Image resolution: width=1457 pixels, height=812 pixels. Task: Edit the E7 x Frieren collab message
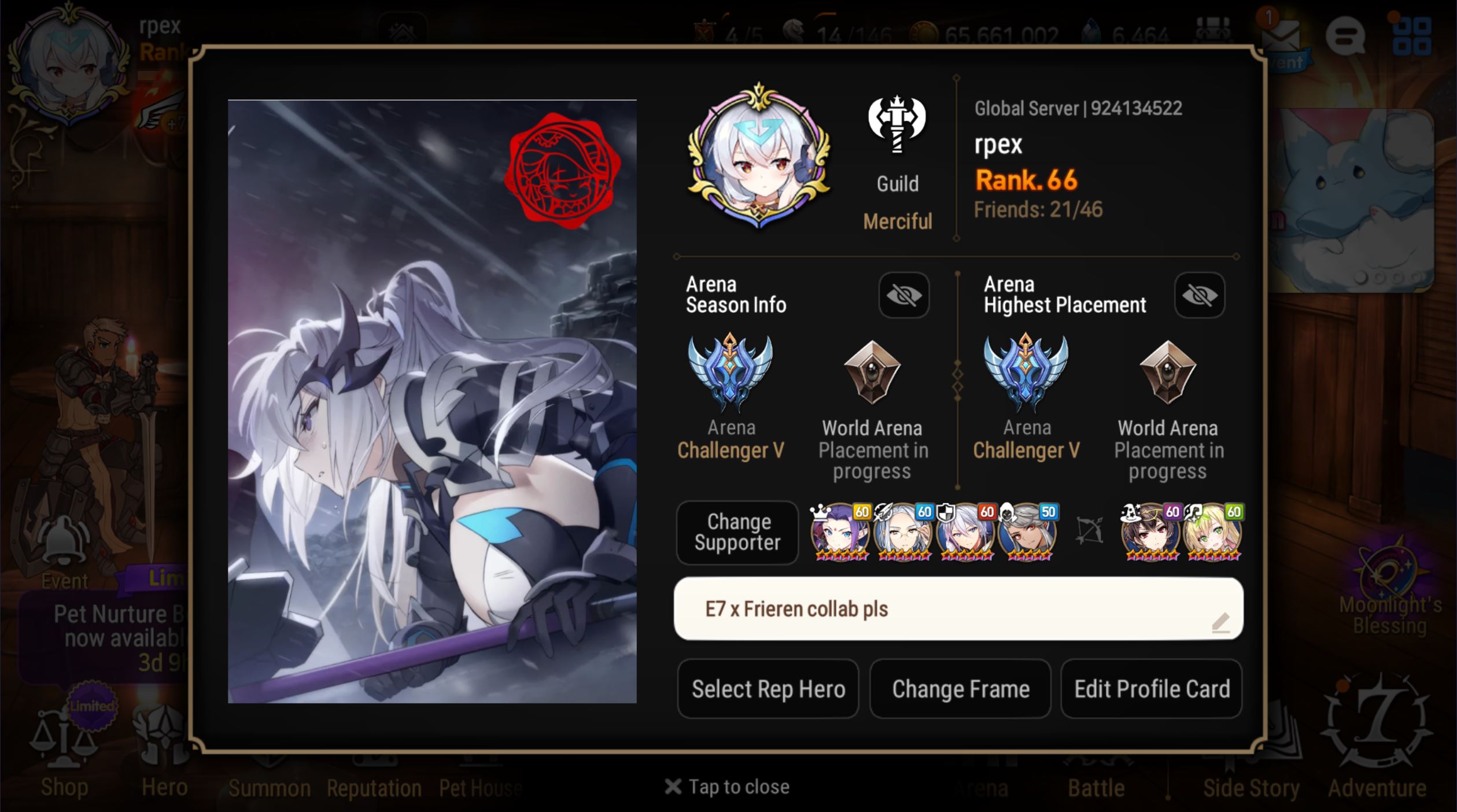958,609
